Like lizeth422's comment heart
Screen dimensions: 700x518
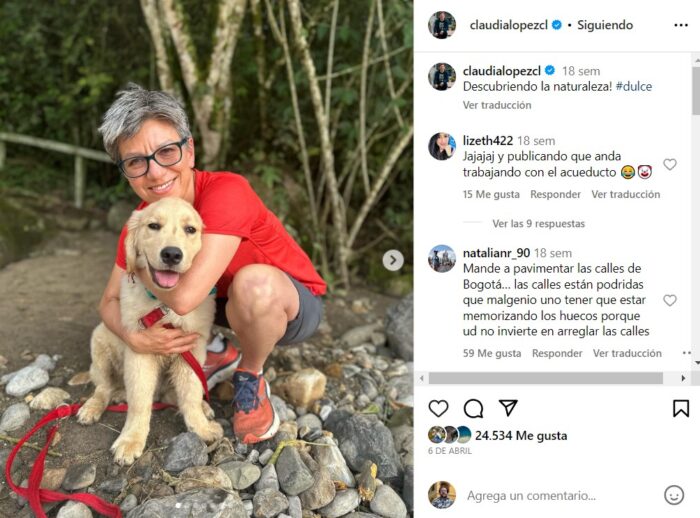point(670,164)
